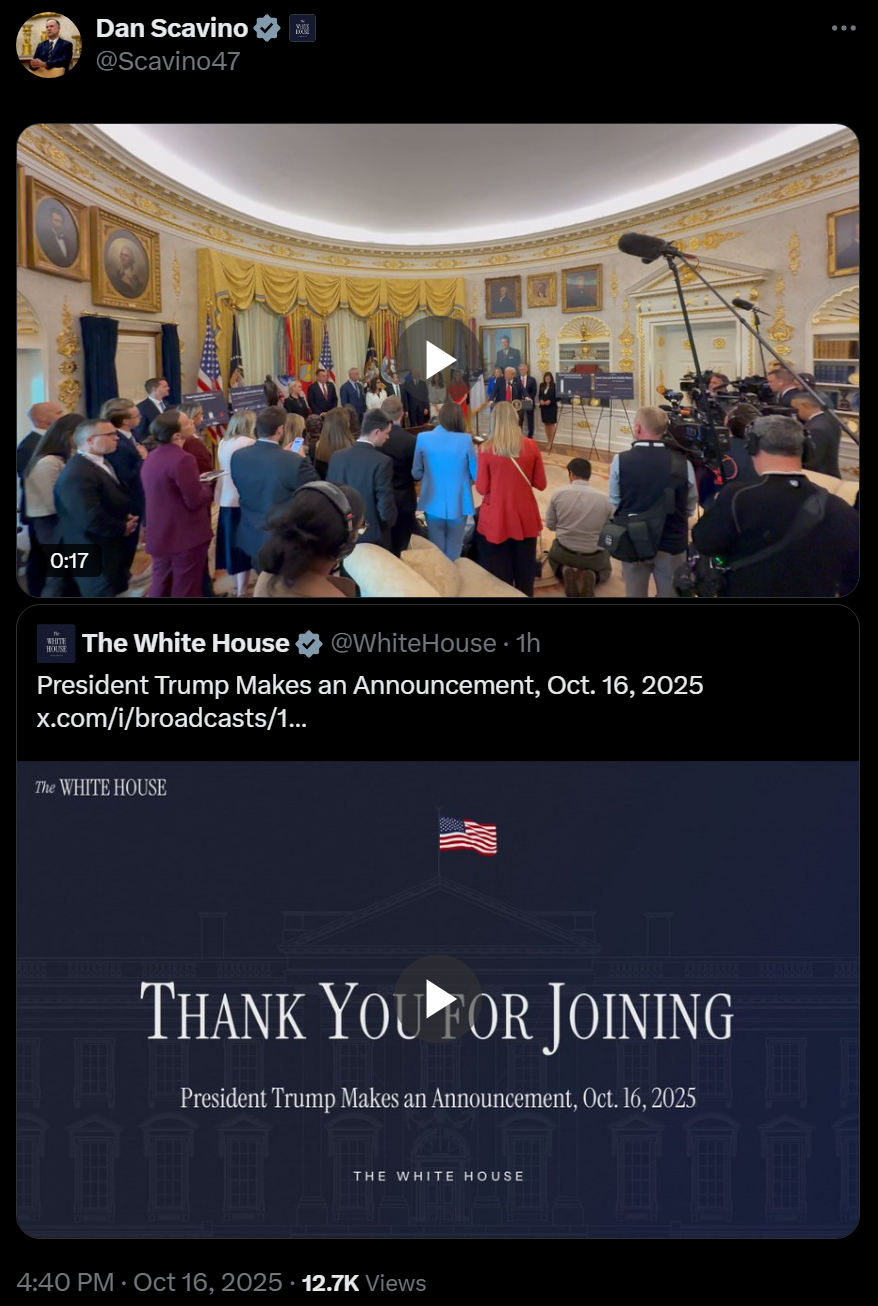Click the @Scavino47 handle
Viewport: 878px width, 1306px height.
(168, 61)
